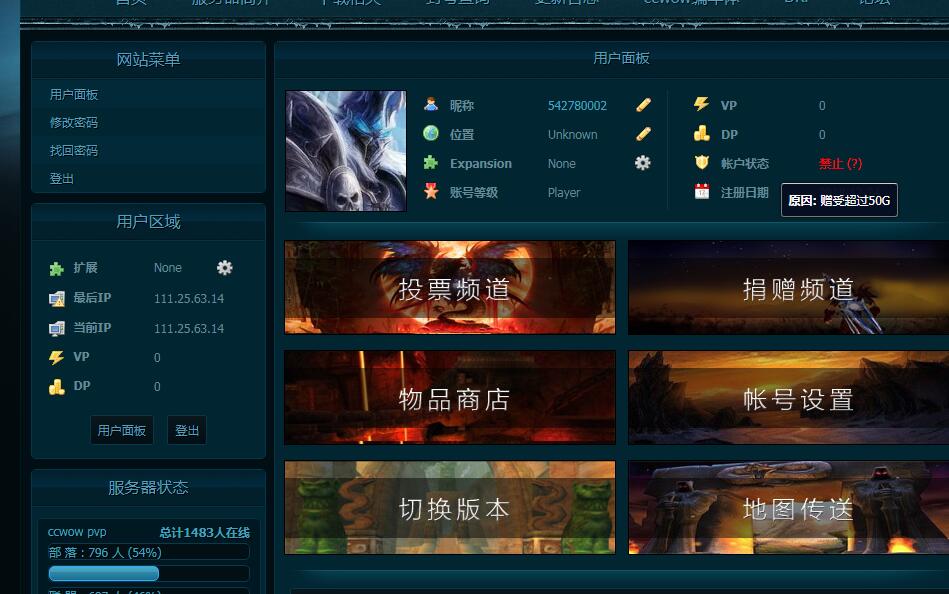Open the gear icon next to Expansion
This screenshot has height=594, width=949.
[643, 163]
